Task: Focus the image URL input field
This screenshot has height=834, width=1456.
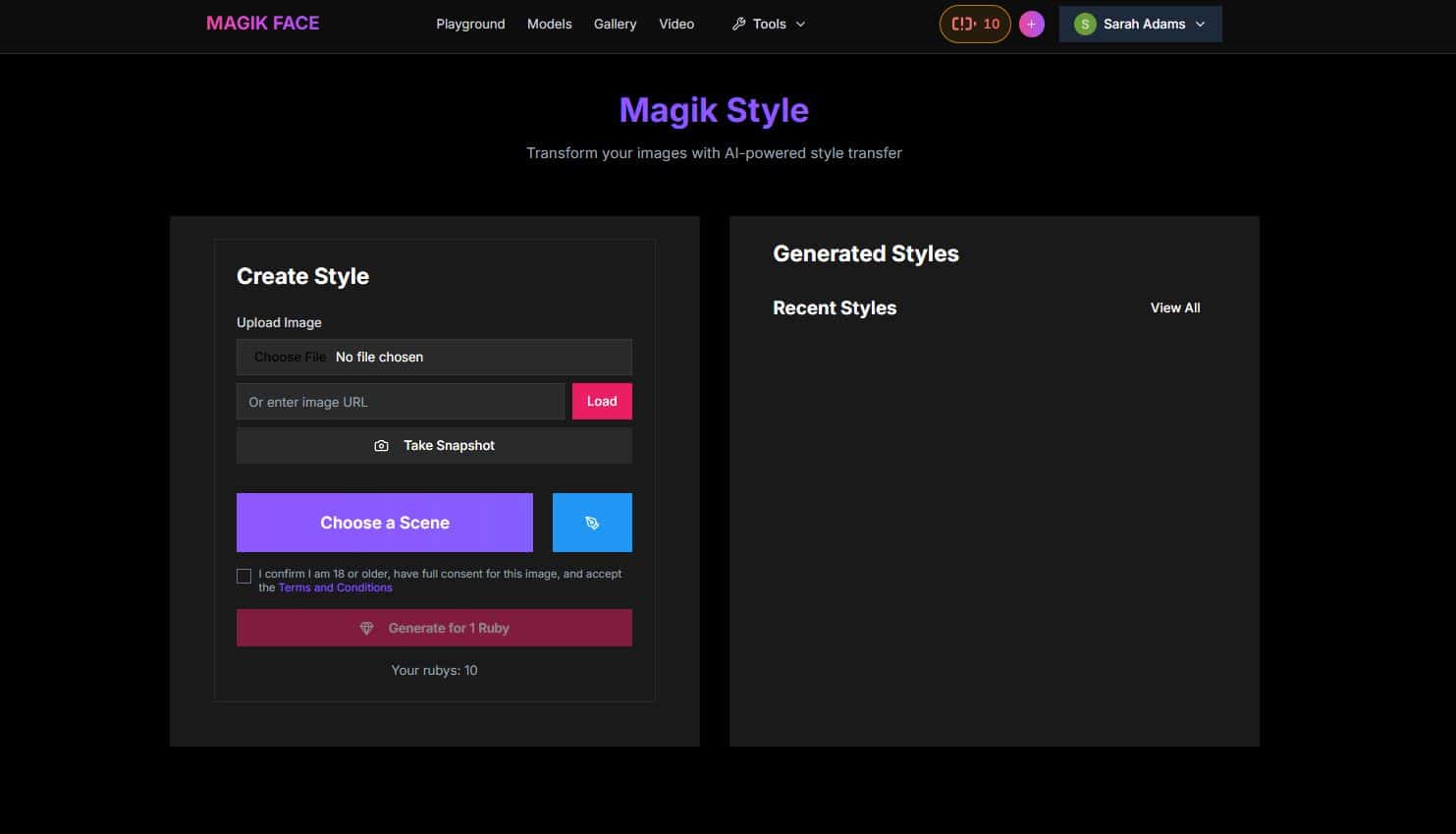Action: [x=401, y=402]
